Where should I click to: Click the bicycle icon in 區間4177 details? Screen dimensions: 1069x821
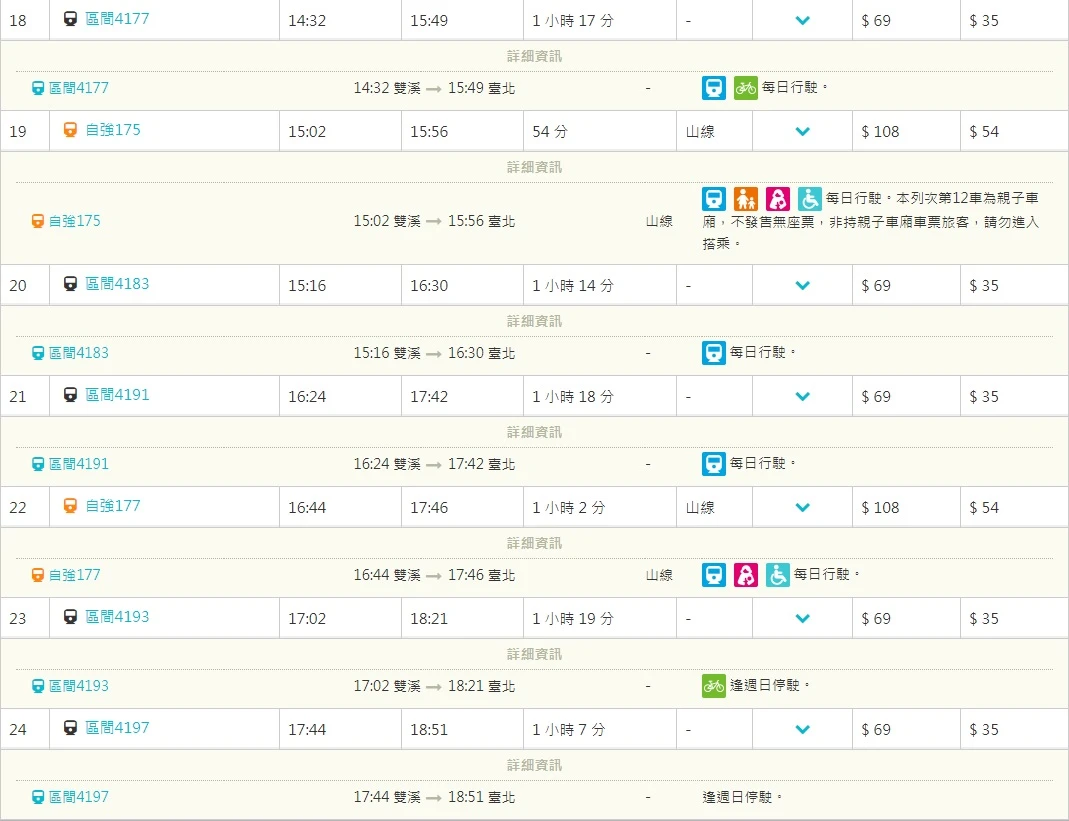pos(745,88)
